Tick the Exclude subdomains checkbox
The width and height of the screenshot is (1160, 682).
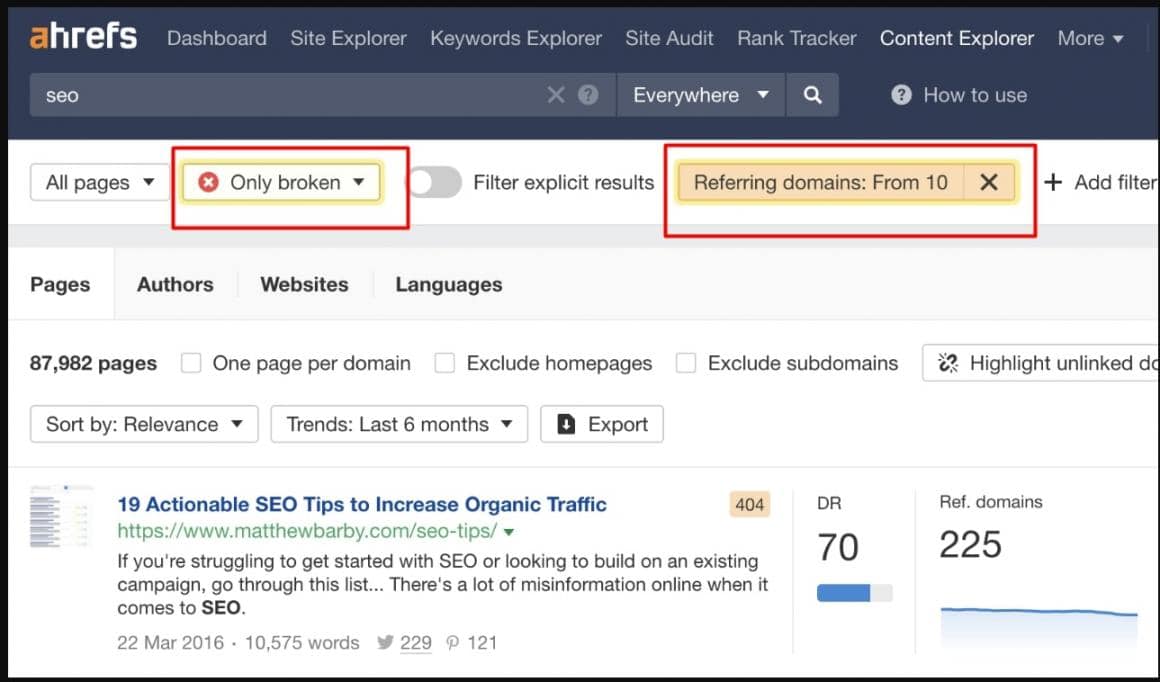686,363
